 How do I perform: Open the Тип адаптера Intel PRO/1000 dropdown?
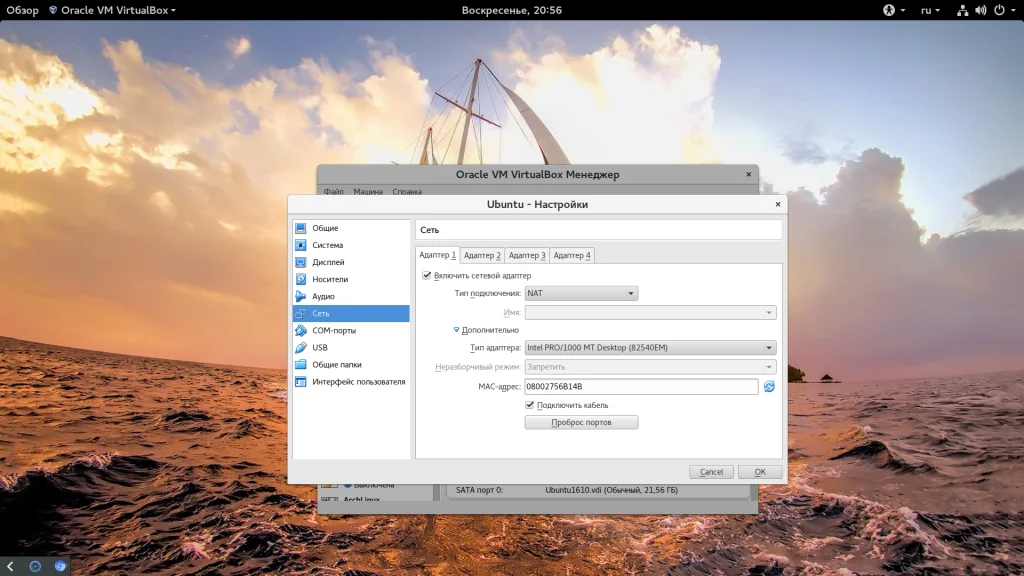coord(650,347)
